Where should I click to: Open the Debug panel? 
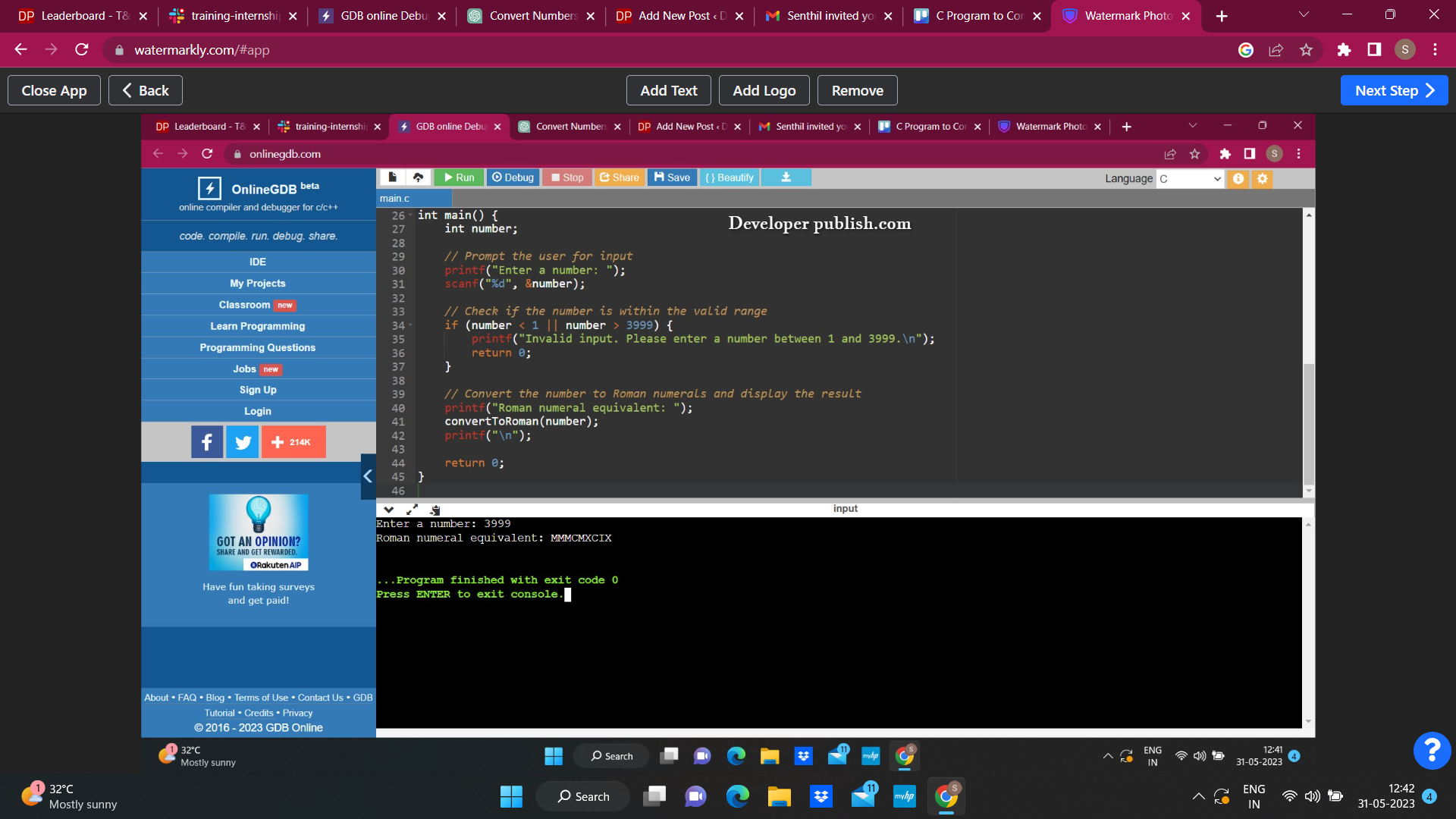(x=514, y=178)
